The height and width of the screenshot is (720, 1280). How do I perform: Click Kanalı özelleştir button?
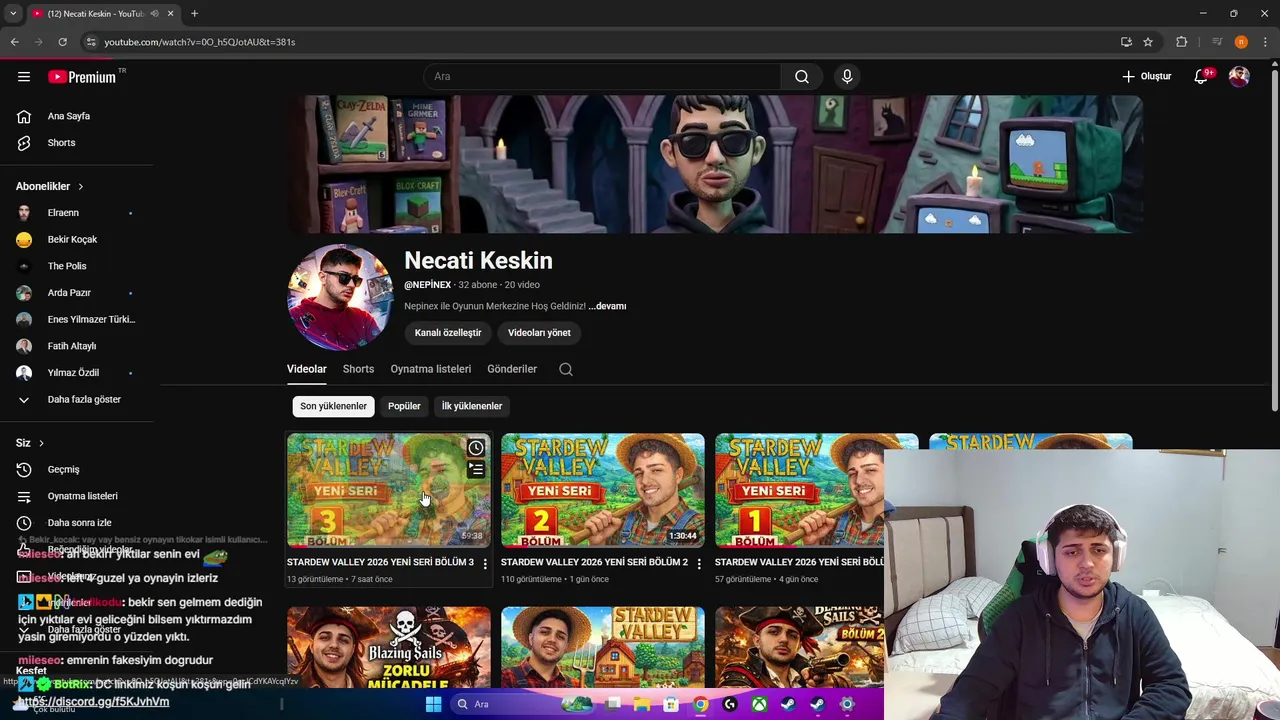pos(448,333)
